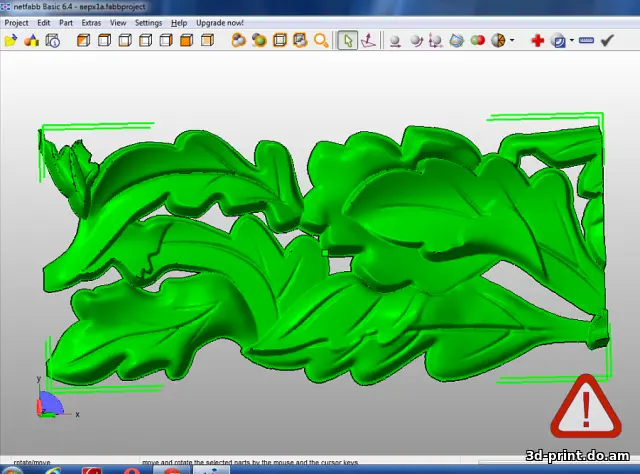Zoom to platform box icon
Viewport: 640px width, 474px height.
click(x=280, y=40)
